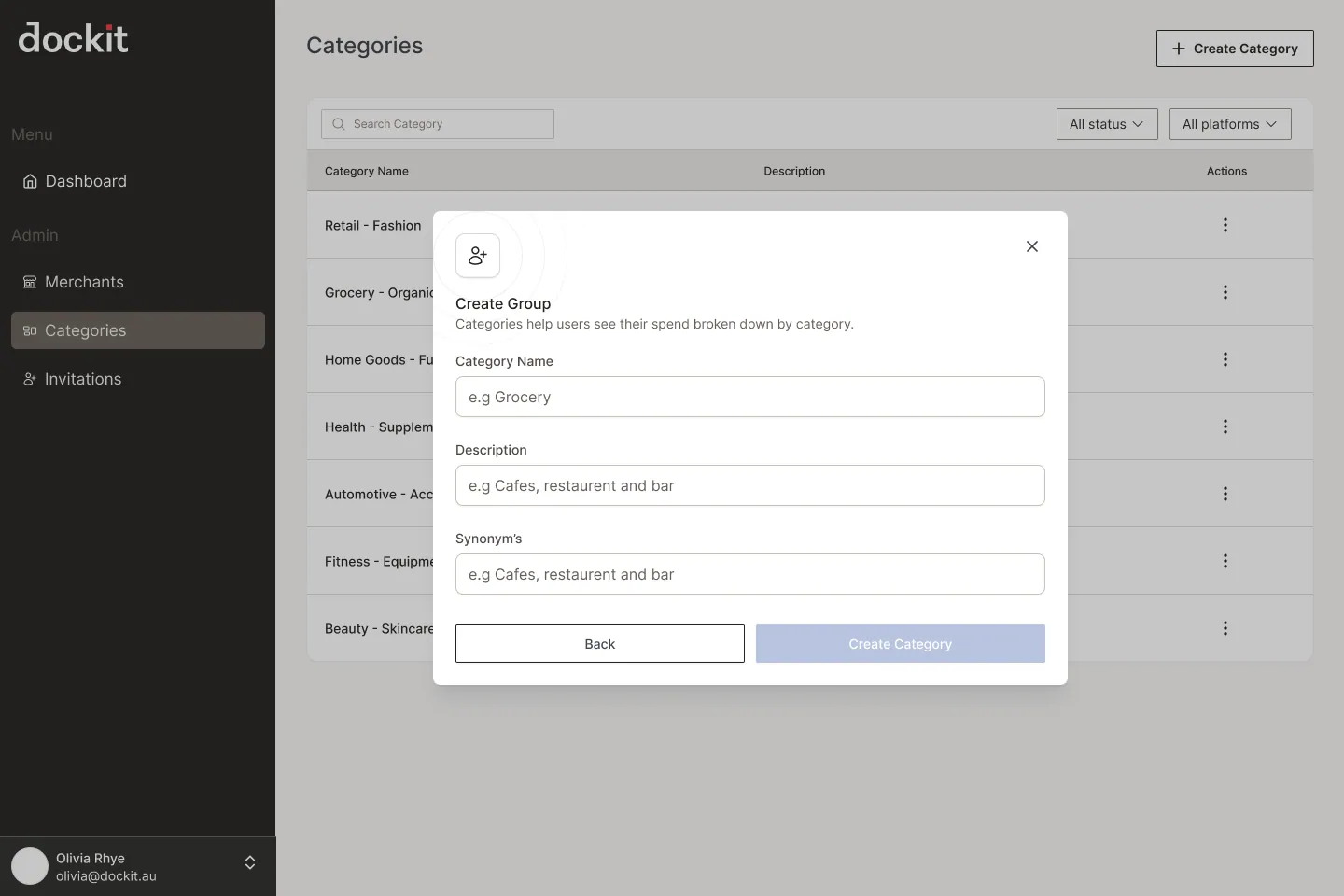The height and width of the screenshot is (896, 1344).
Task: Click the Actions column header
Action: point(1226,171)
